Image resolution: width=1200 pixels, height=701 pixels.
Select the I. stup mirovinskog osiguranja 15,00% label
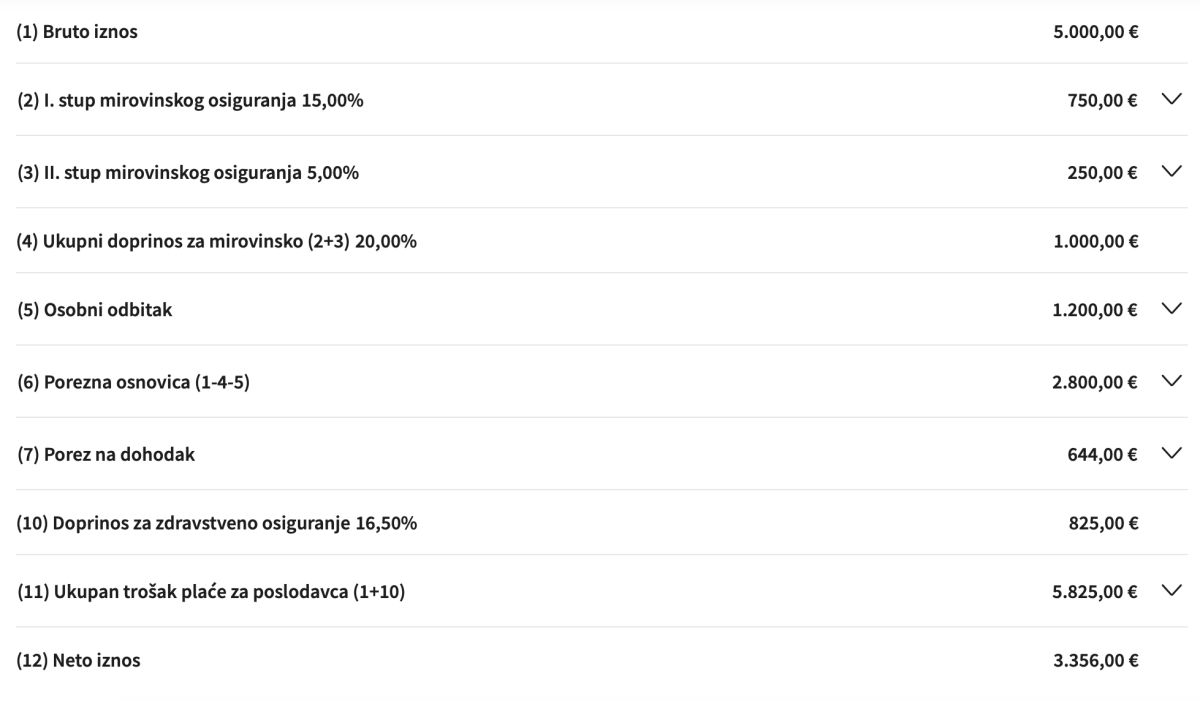(x=190, y=101)
